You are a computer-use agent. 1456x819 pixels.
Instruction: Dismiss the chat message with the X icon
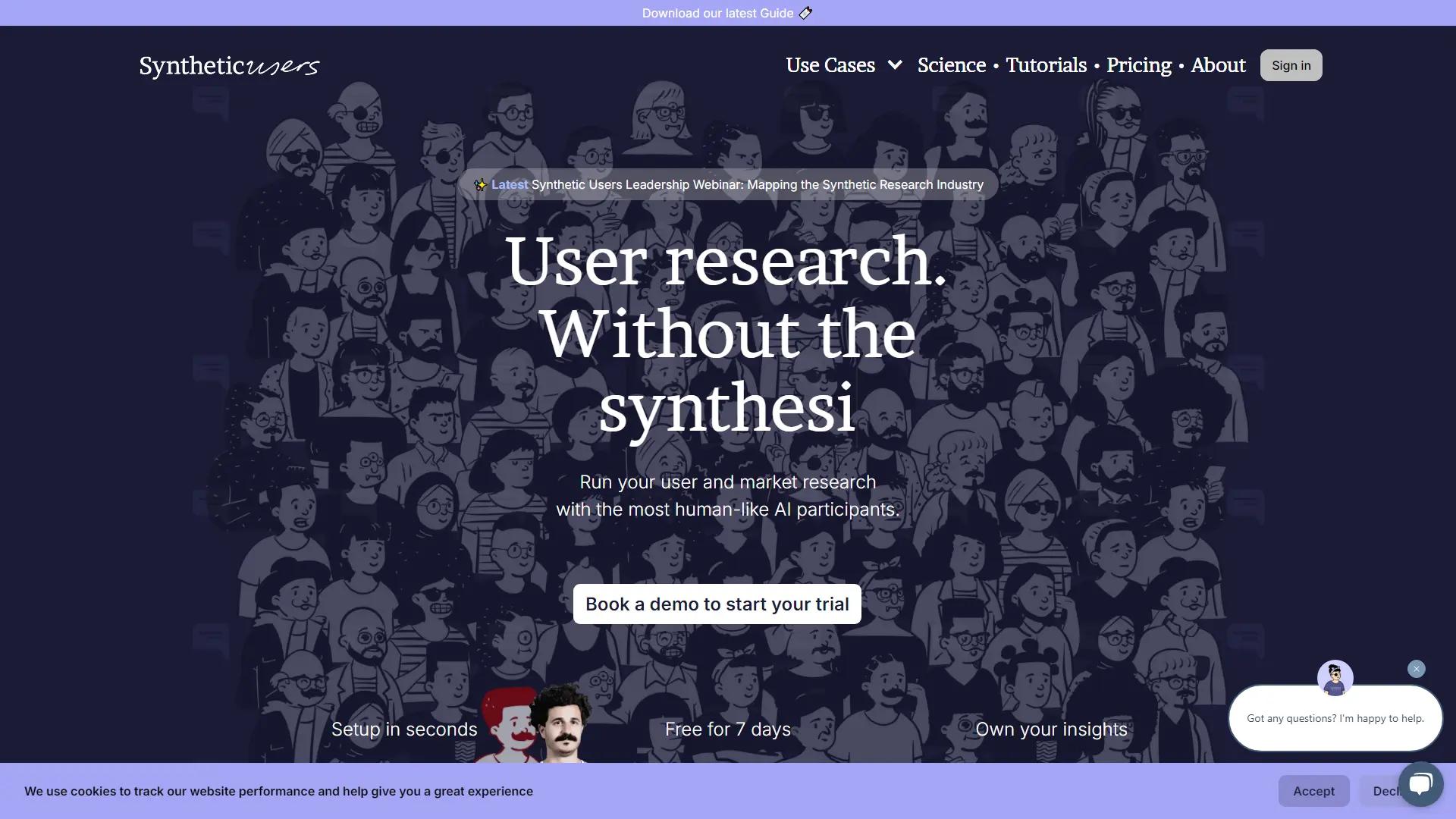tap(1416, 668)
